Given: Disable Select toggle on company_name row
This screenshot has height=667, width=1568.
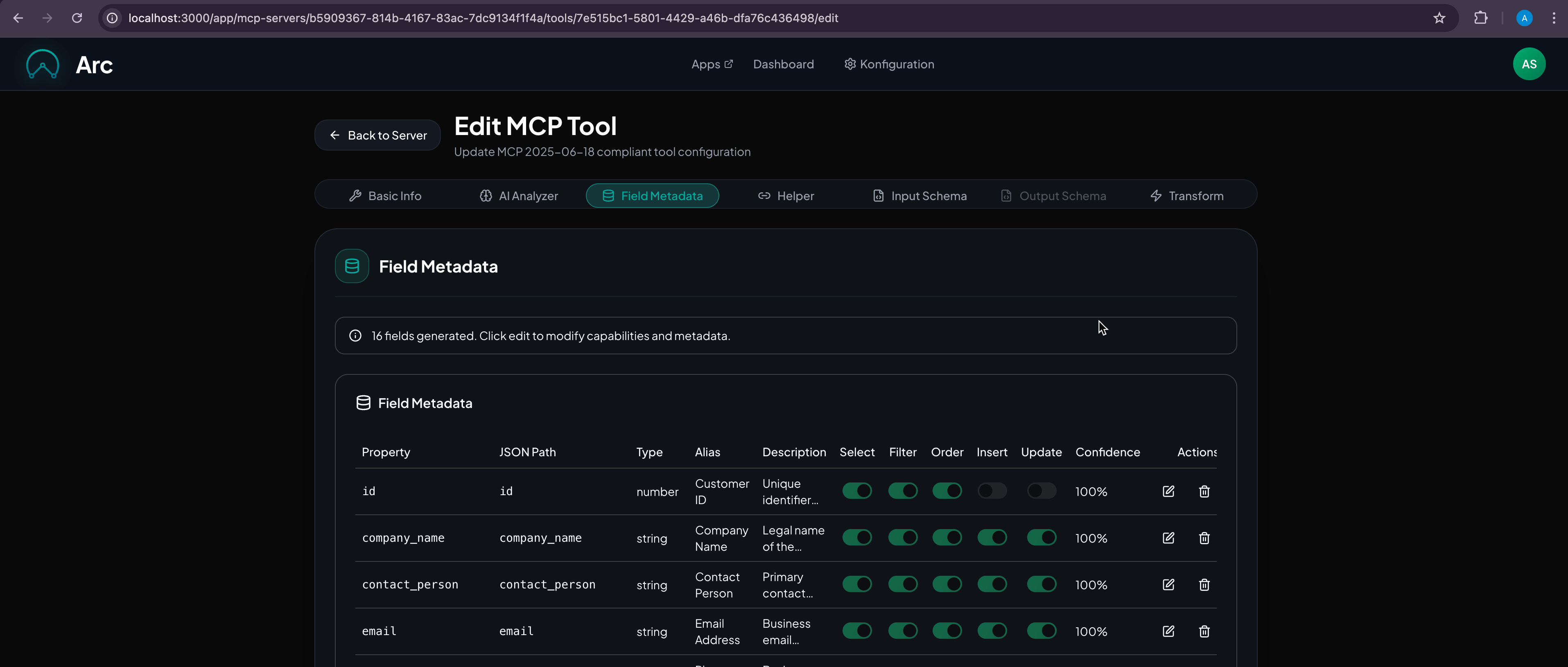Looking at the screenshot, I should click(857, 537).
